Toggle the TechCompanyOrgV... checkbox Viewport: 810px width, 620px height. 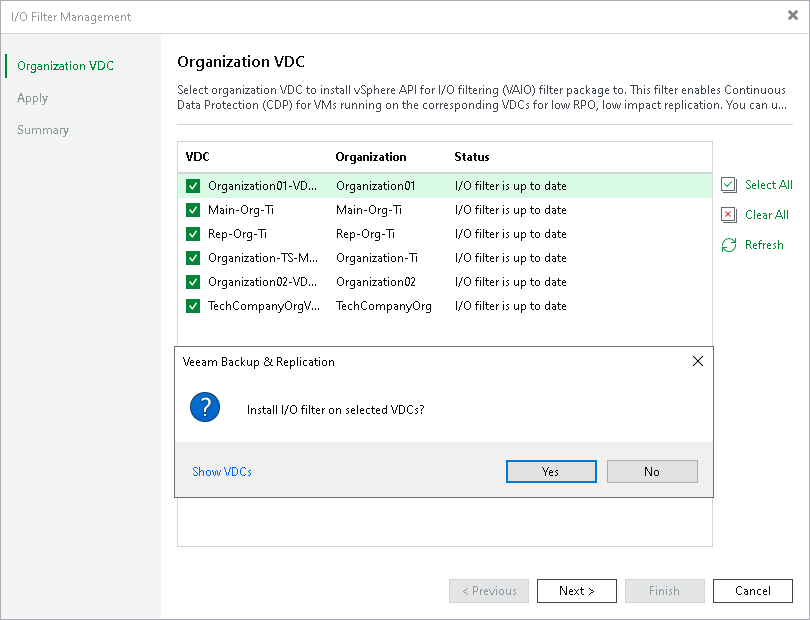click(193, 306)
